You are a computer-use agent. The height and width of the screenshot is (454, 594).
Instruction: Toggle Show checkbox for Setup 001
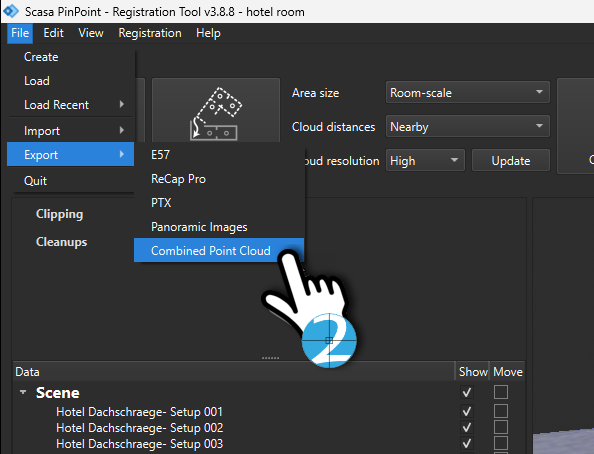[x=467, y=411]
